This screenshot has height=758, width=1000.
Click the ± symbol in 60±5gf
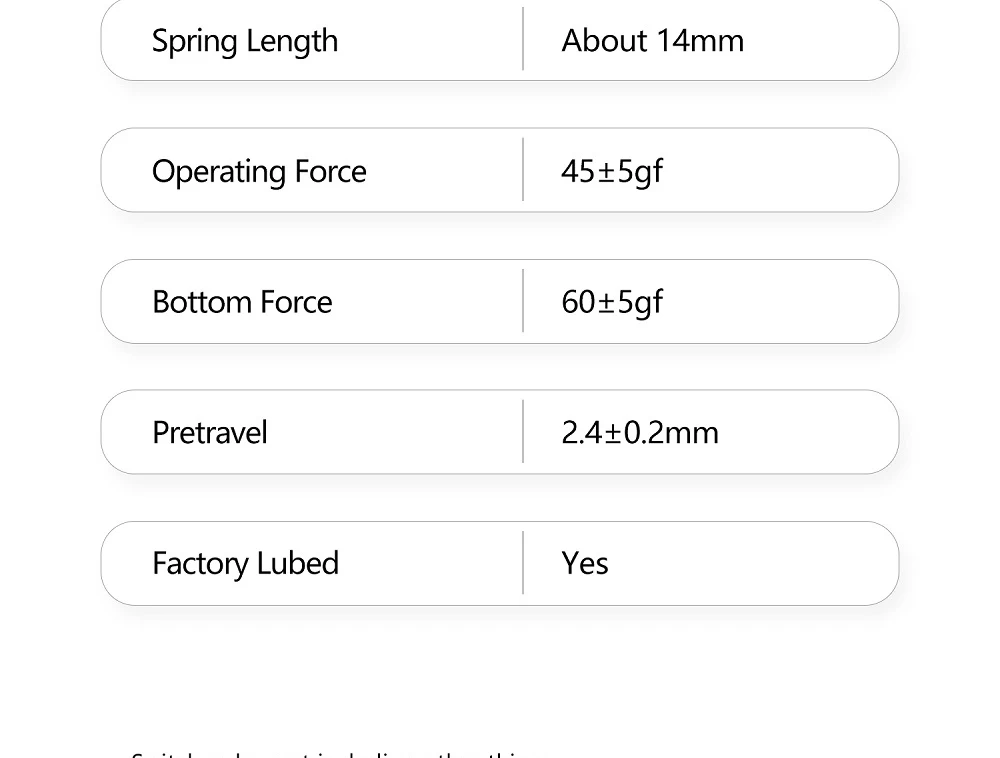tap(606, 303)
